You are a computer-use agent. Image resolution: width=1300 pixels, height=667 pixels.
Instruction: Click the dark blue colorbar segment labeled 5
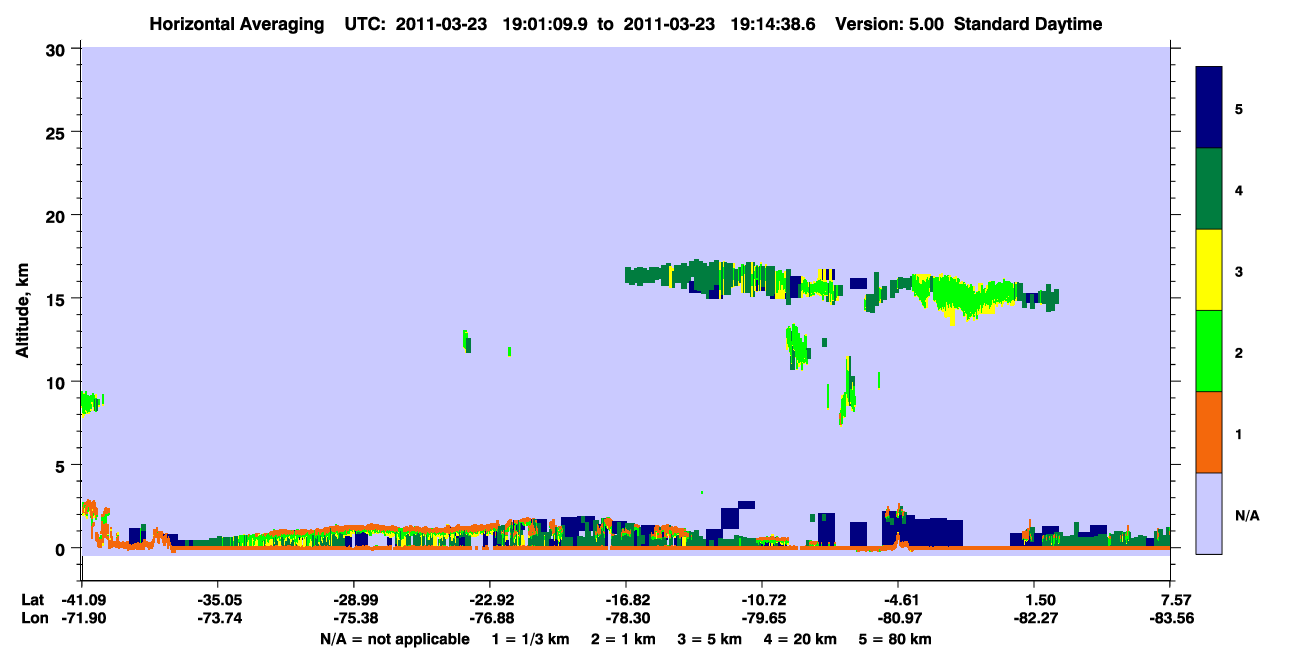click(x=1209, y=107)
